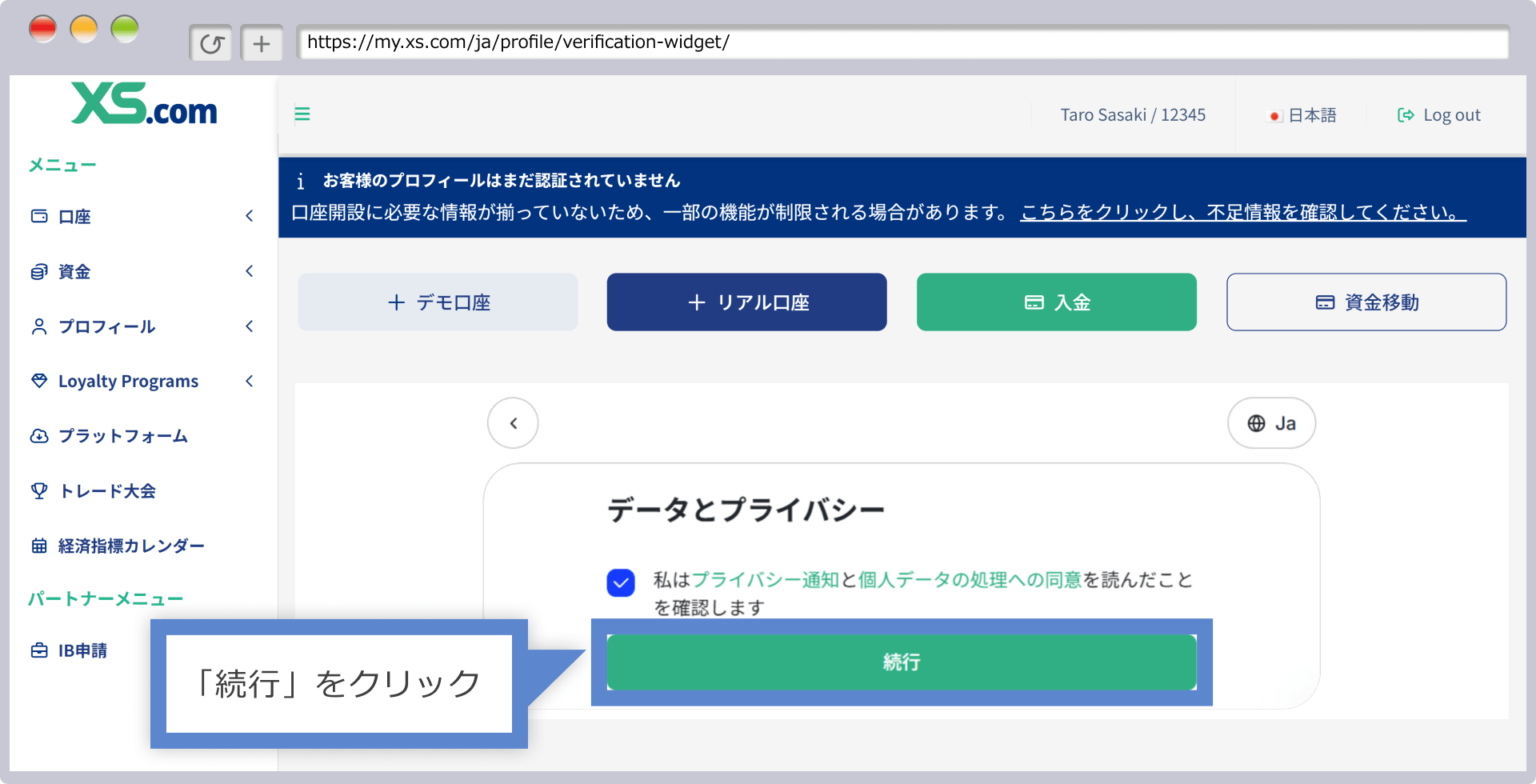Click the 入金 deposit button
The height and width of the screenshot is (784, 1536).
click(1057, 302)
